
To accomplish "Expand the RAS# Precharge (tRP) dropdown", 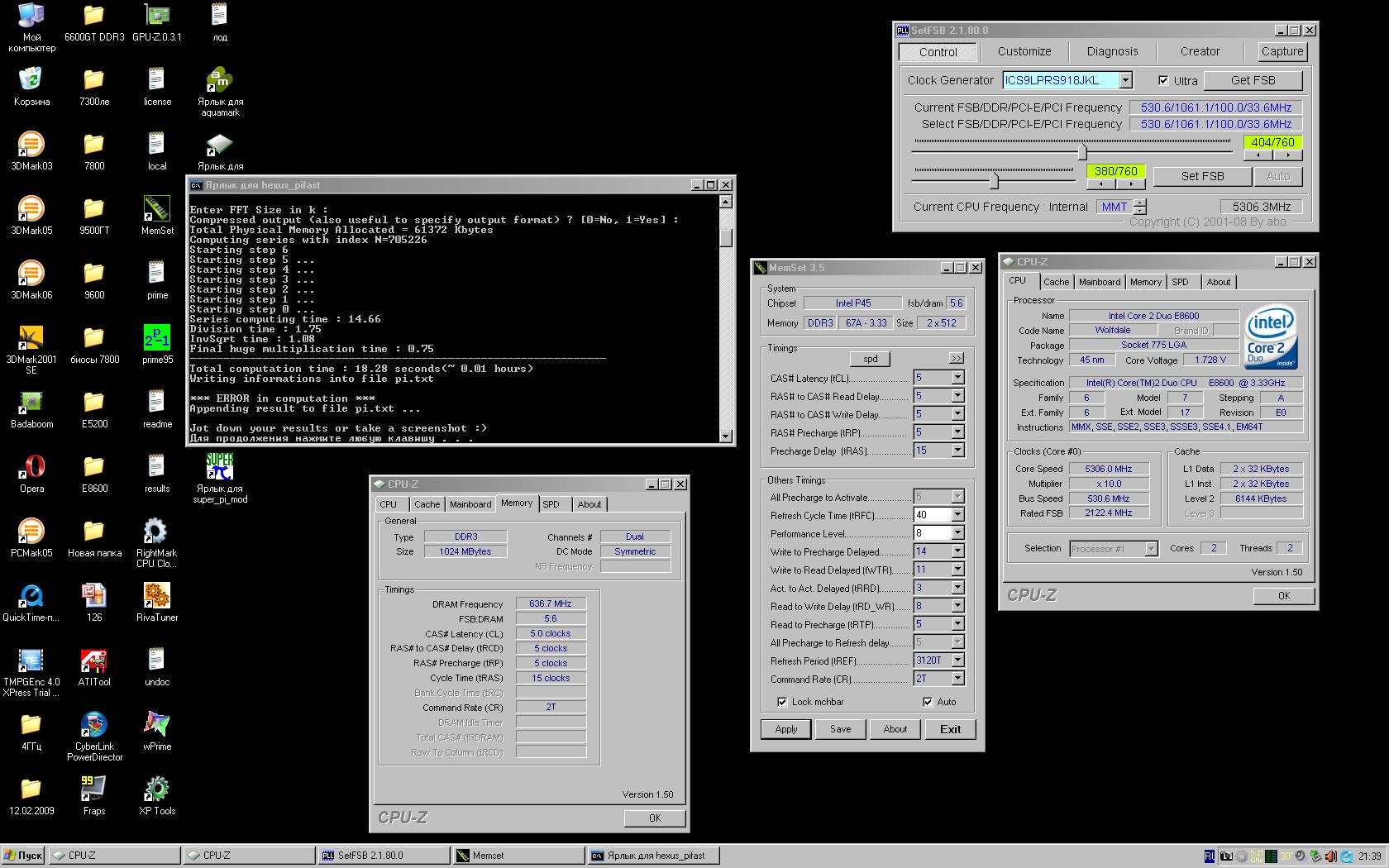I will click(957, 432).
